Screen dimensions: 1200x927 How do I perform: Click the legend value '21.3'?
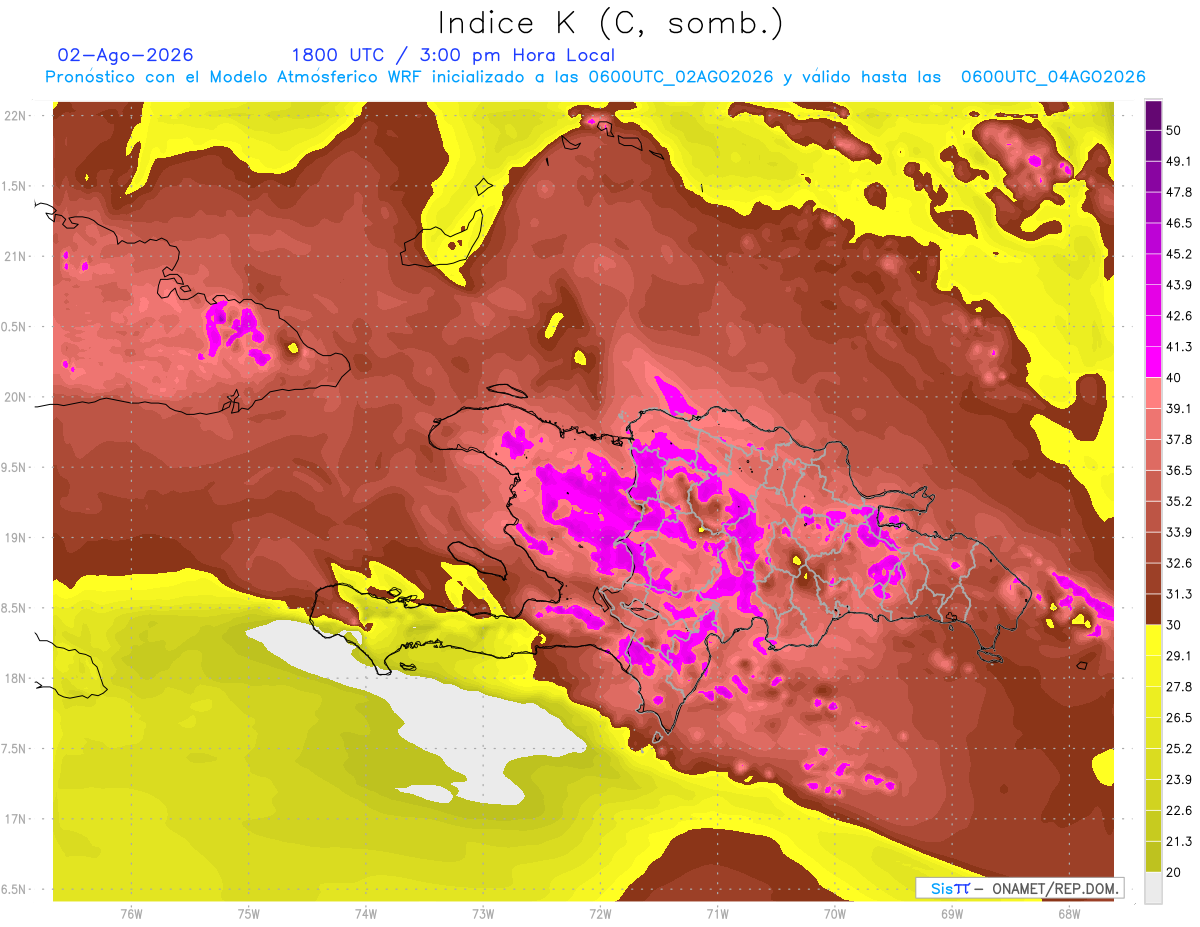point(1178,840)
